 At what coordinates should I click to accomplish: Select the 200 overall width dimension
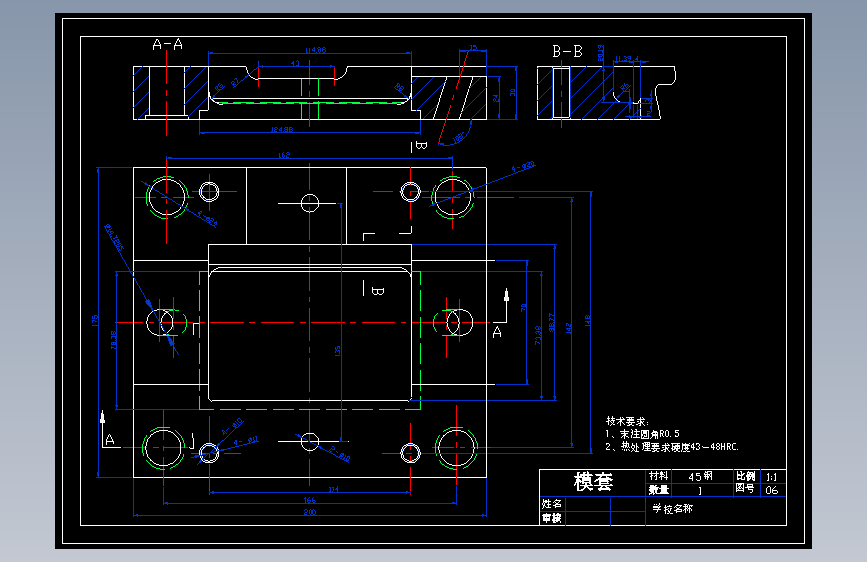point(310,512)
